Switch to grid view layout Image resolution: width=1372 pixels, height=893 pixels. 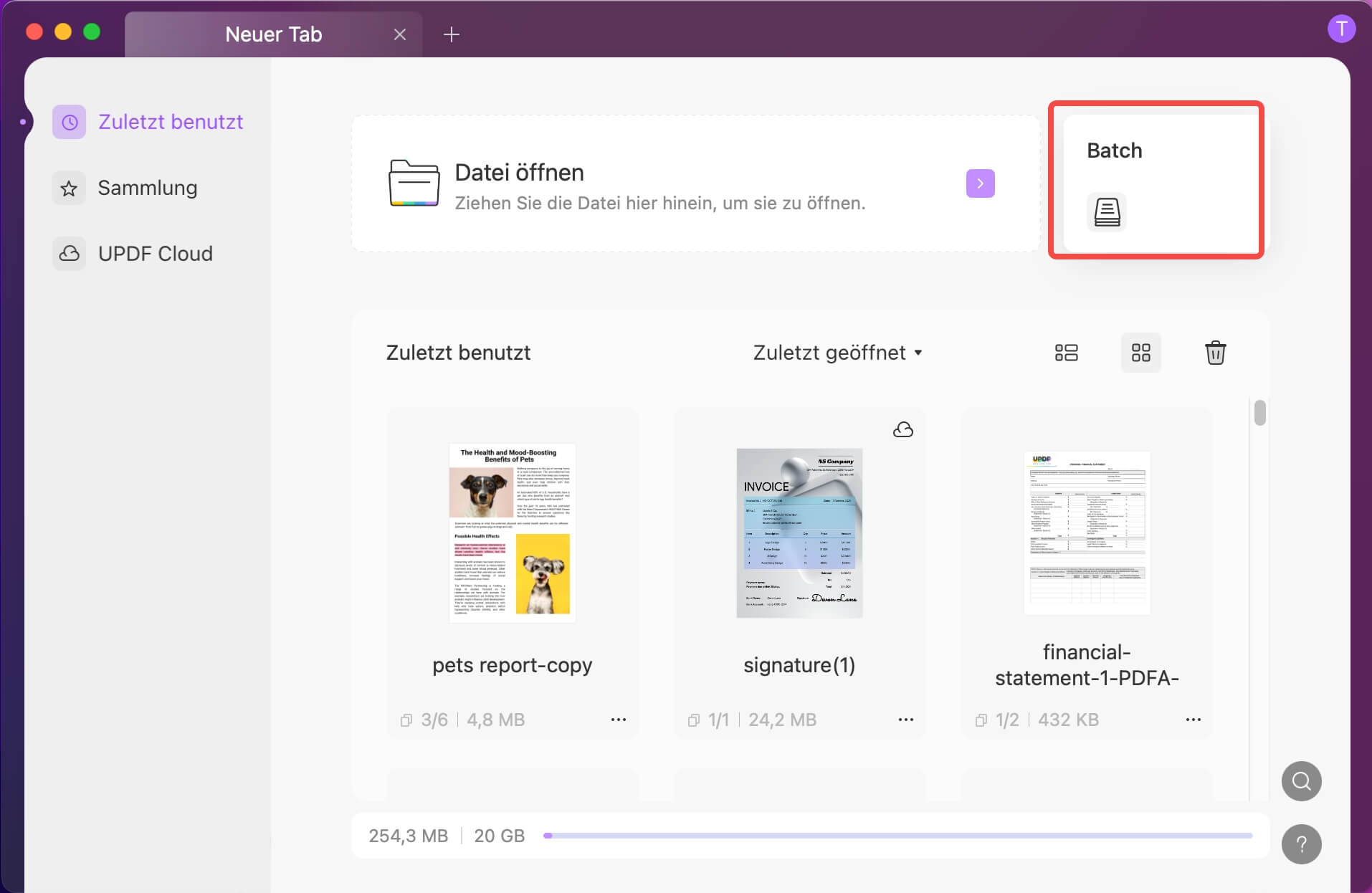point(1140,353)
